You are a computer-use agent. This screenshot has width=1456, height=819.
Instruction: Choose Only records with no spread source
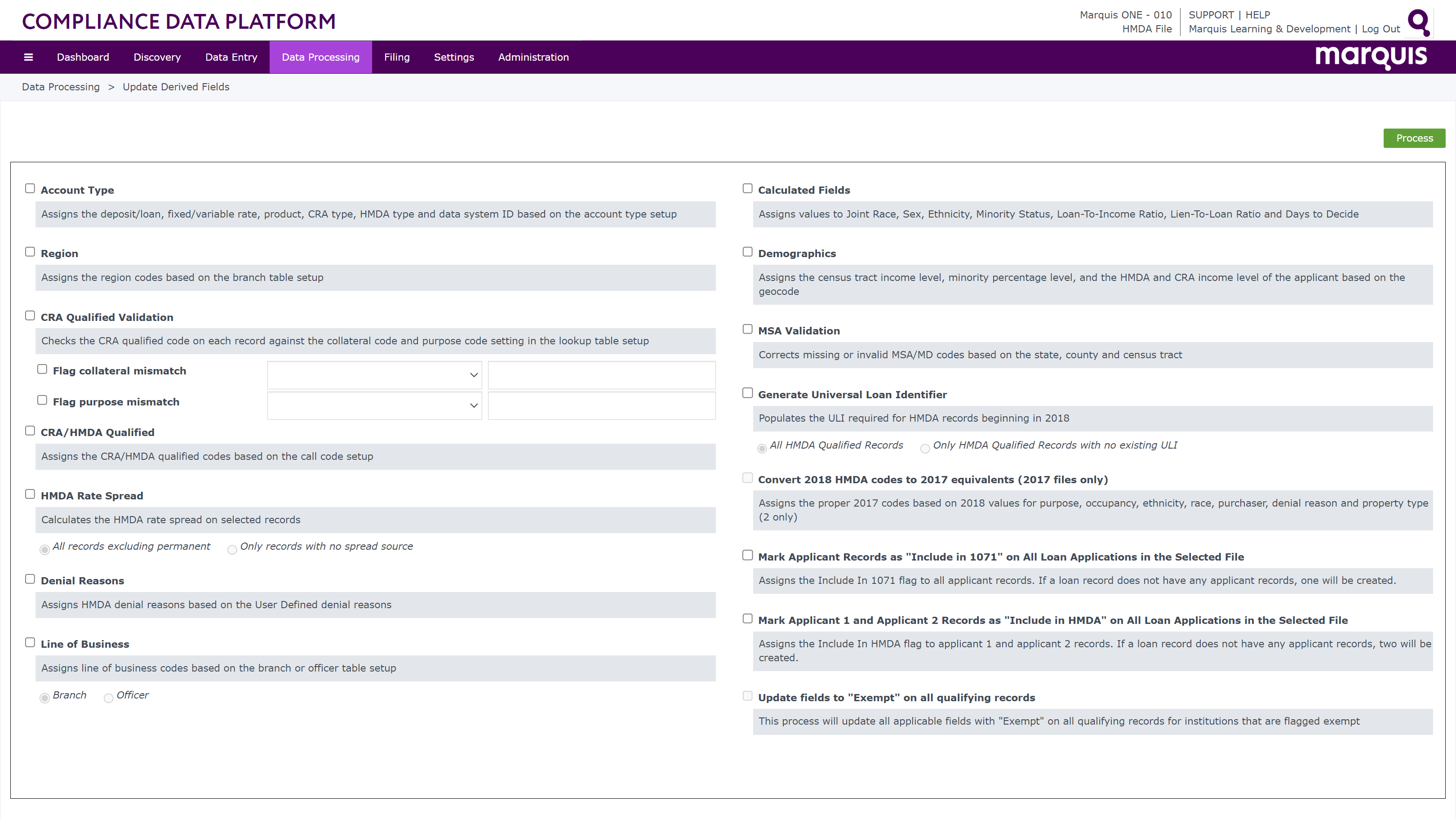pos(232,549)
